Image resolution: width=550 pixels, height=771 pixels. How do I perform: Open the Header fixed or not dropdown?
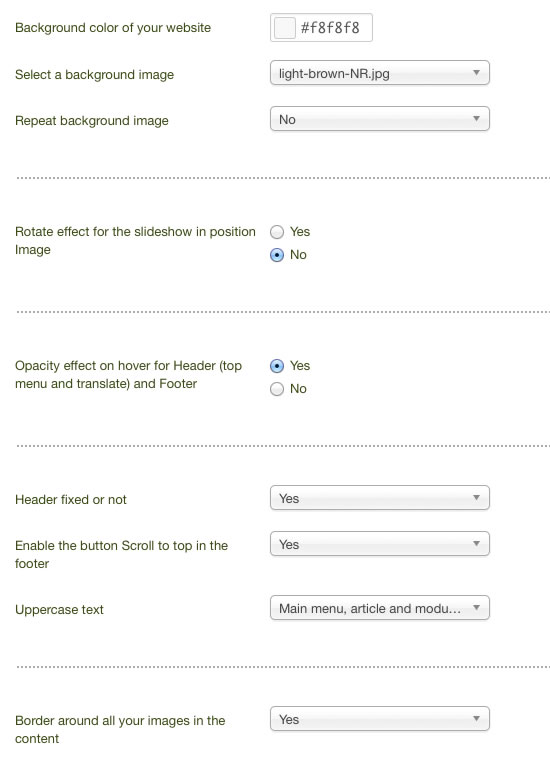[379, 498]
